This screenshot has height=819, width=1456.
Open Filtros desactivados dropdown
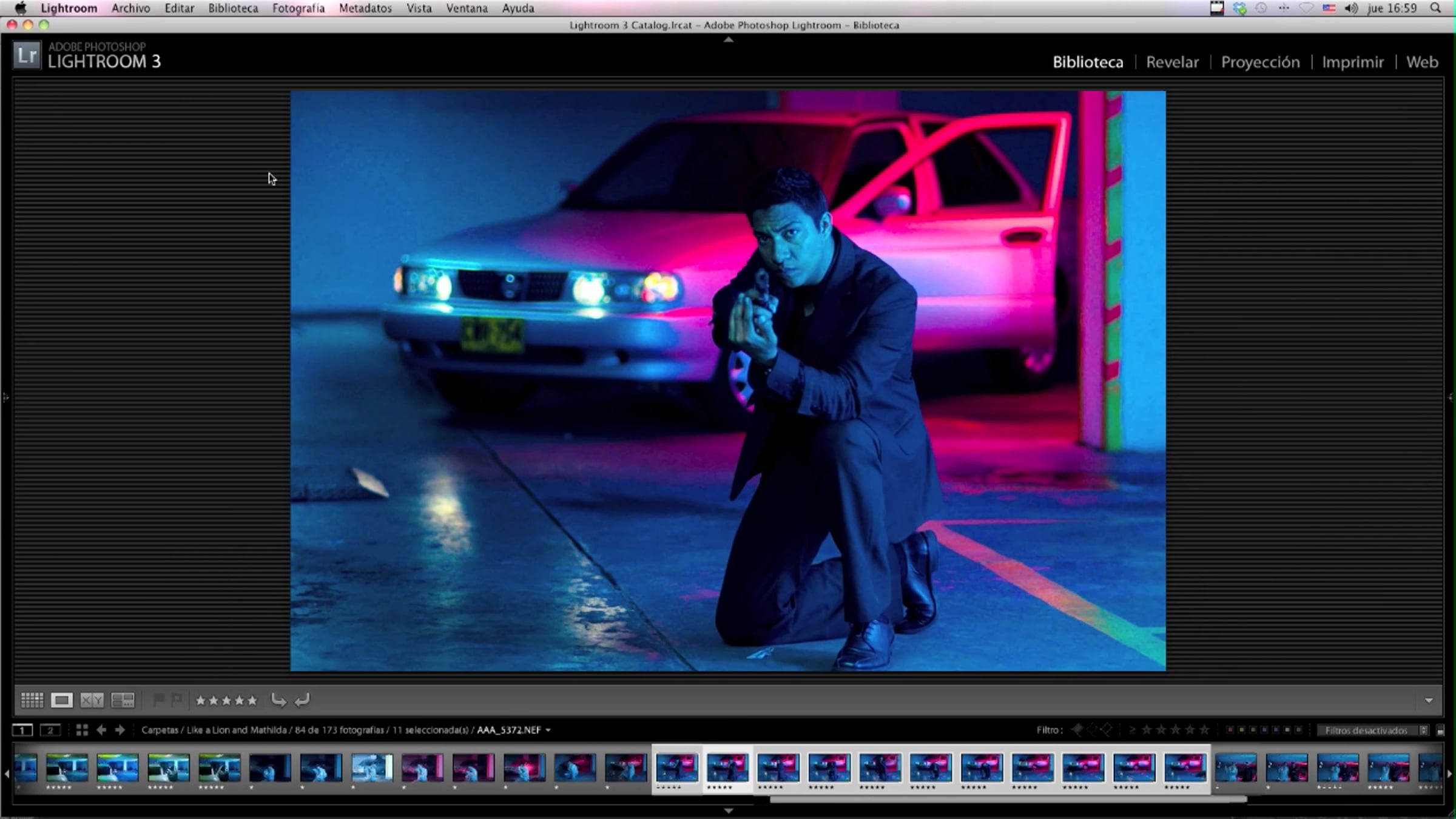tap(1372, 730)
